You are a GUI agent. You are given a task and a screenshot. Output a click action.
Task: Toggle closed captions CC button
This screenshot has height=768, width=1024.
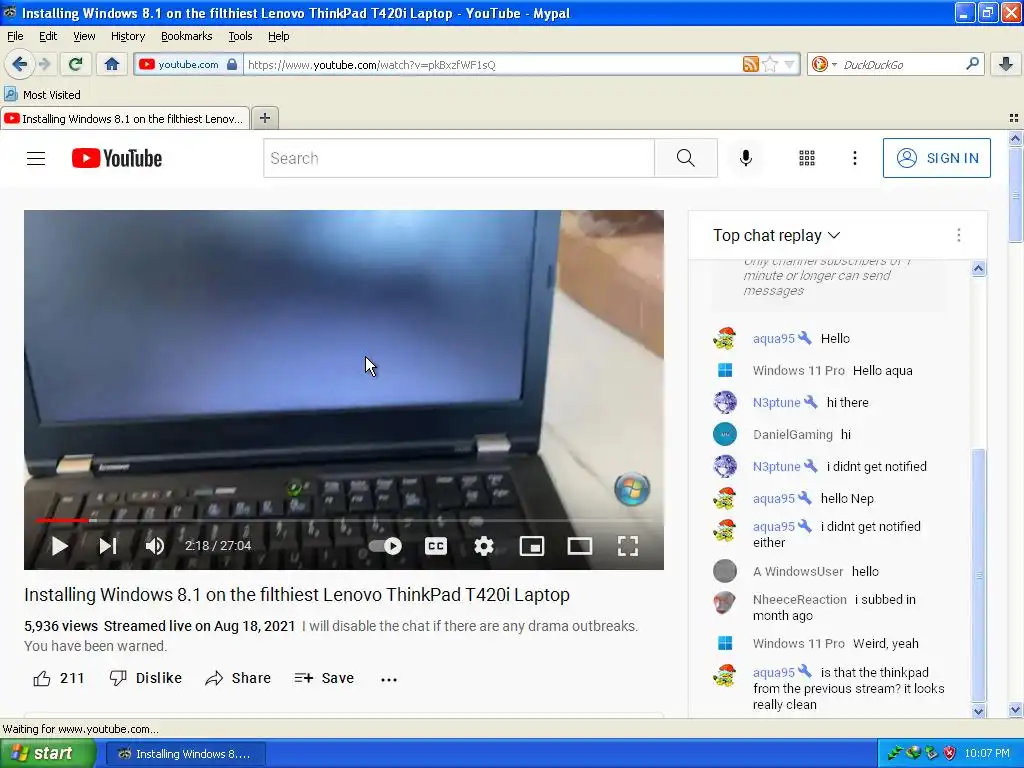coord(436,546)
